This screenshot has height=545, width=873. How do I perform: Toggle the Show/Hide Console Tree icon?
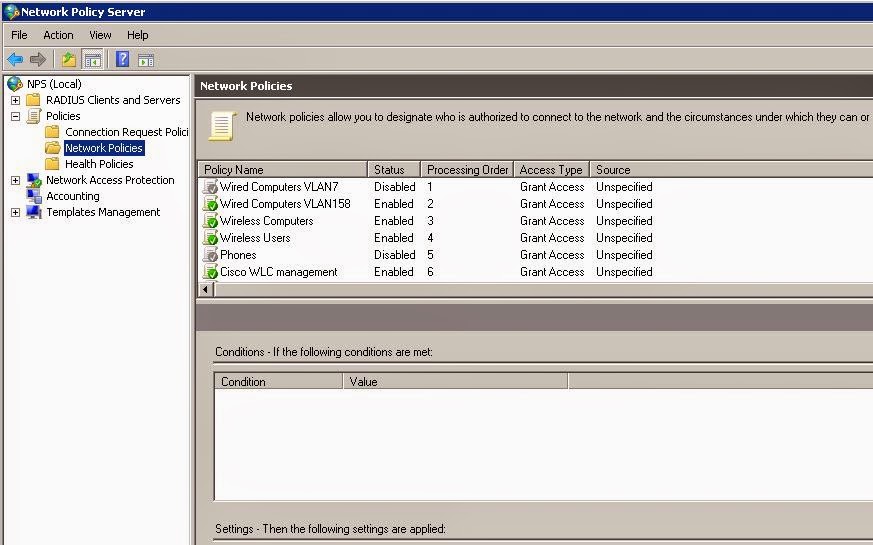(x=92, y=59)
